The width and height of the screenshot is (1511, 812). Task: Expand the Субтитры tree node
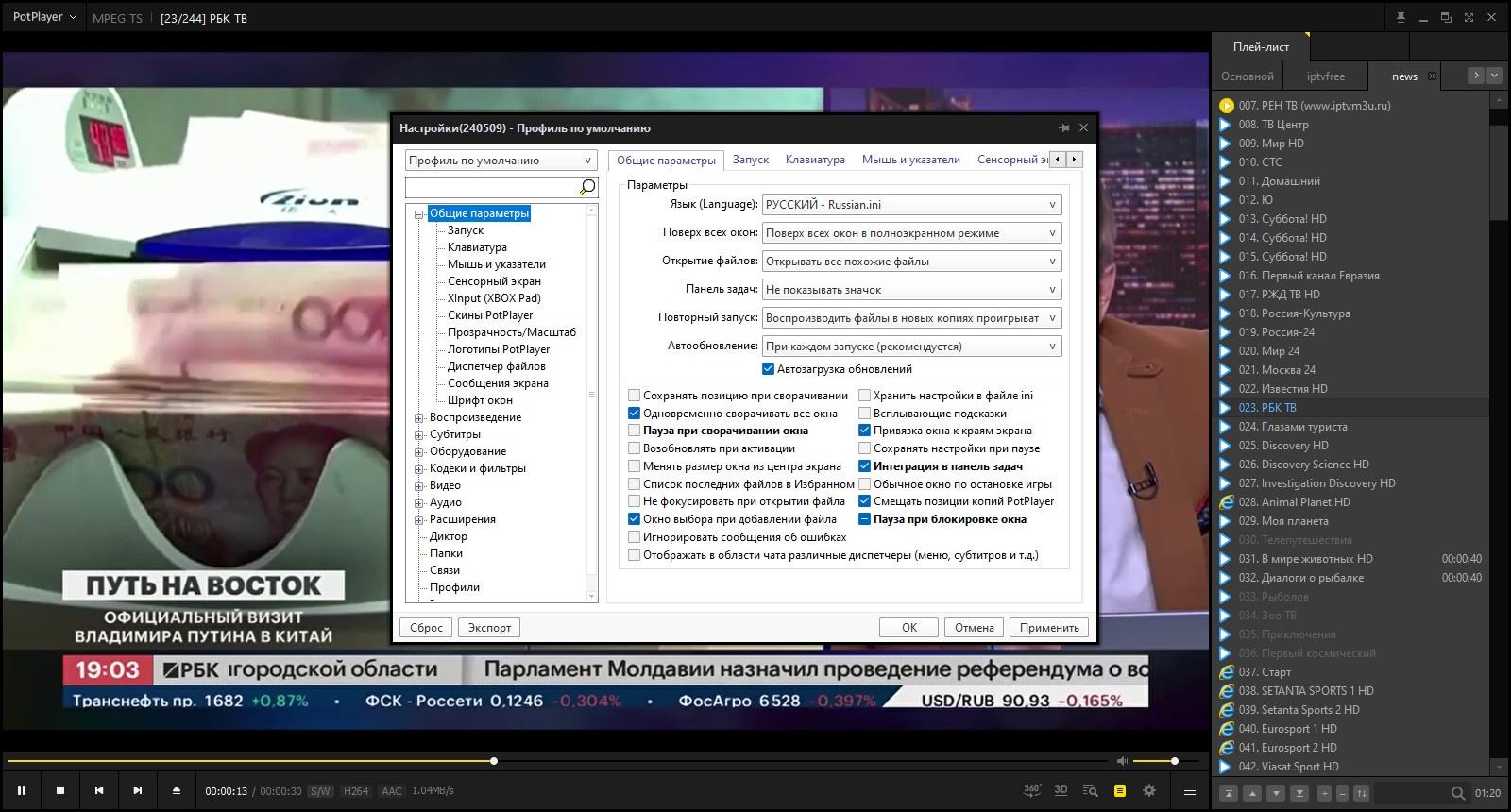click(x=419, y=435)
